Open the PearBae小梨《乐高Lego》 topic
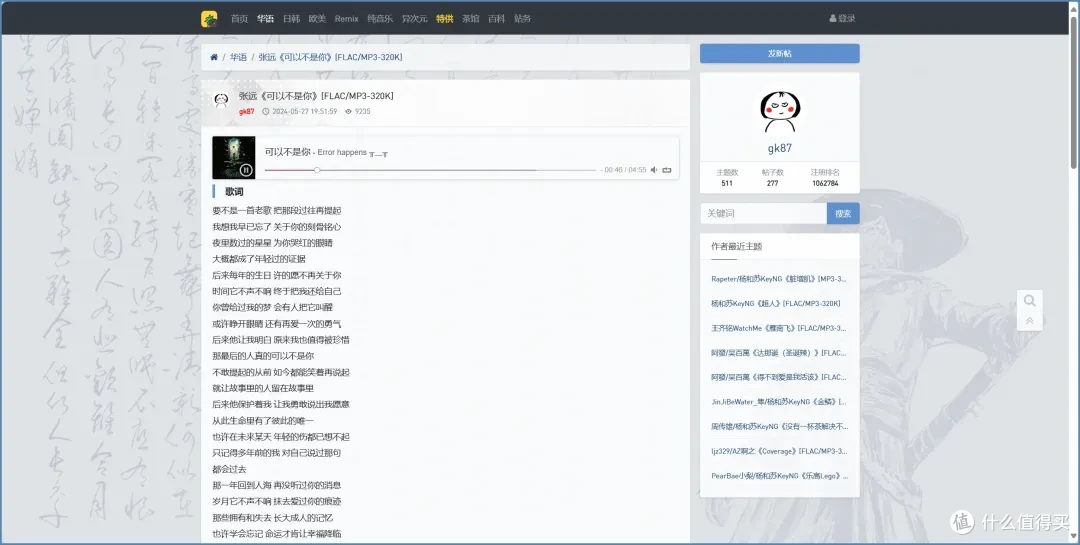The height and width of the screenshot is (545, 1080). coord(780,476)
